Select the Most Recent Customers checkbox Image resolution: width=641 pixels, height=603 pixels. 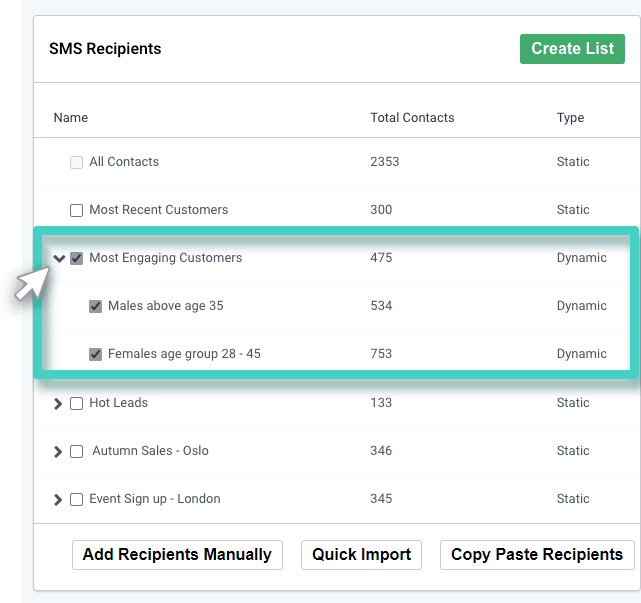[77, 210]
